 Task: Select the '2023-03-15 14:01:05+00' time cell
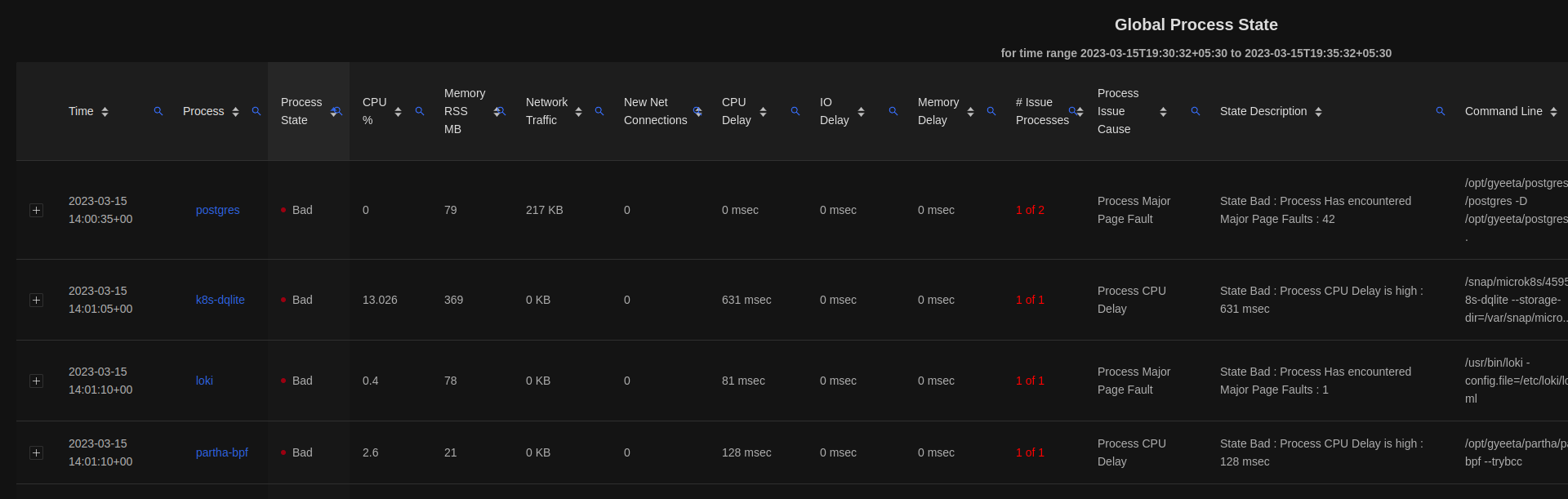(100, 300)
